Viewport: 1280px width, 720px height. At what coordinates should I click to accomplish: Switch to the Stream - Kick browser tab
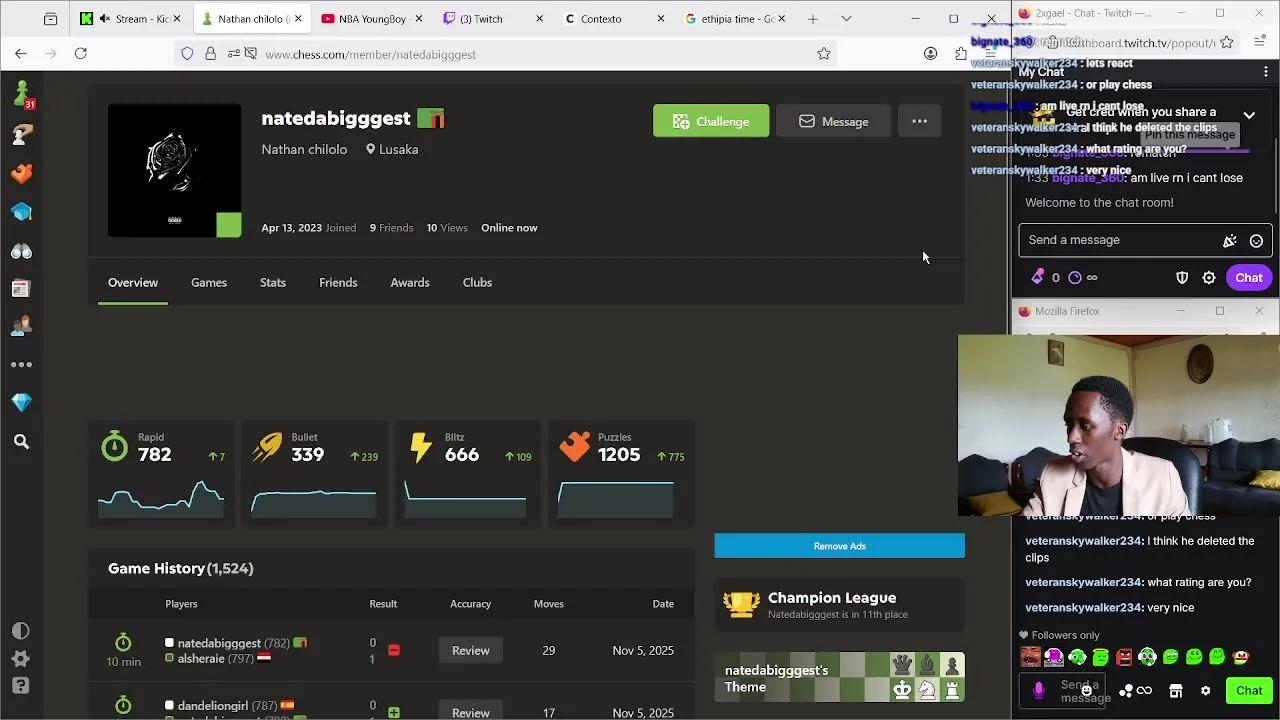click(x=130, y=18)
